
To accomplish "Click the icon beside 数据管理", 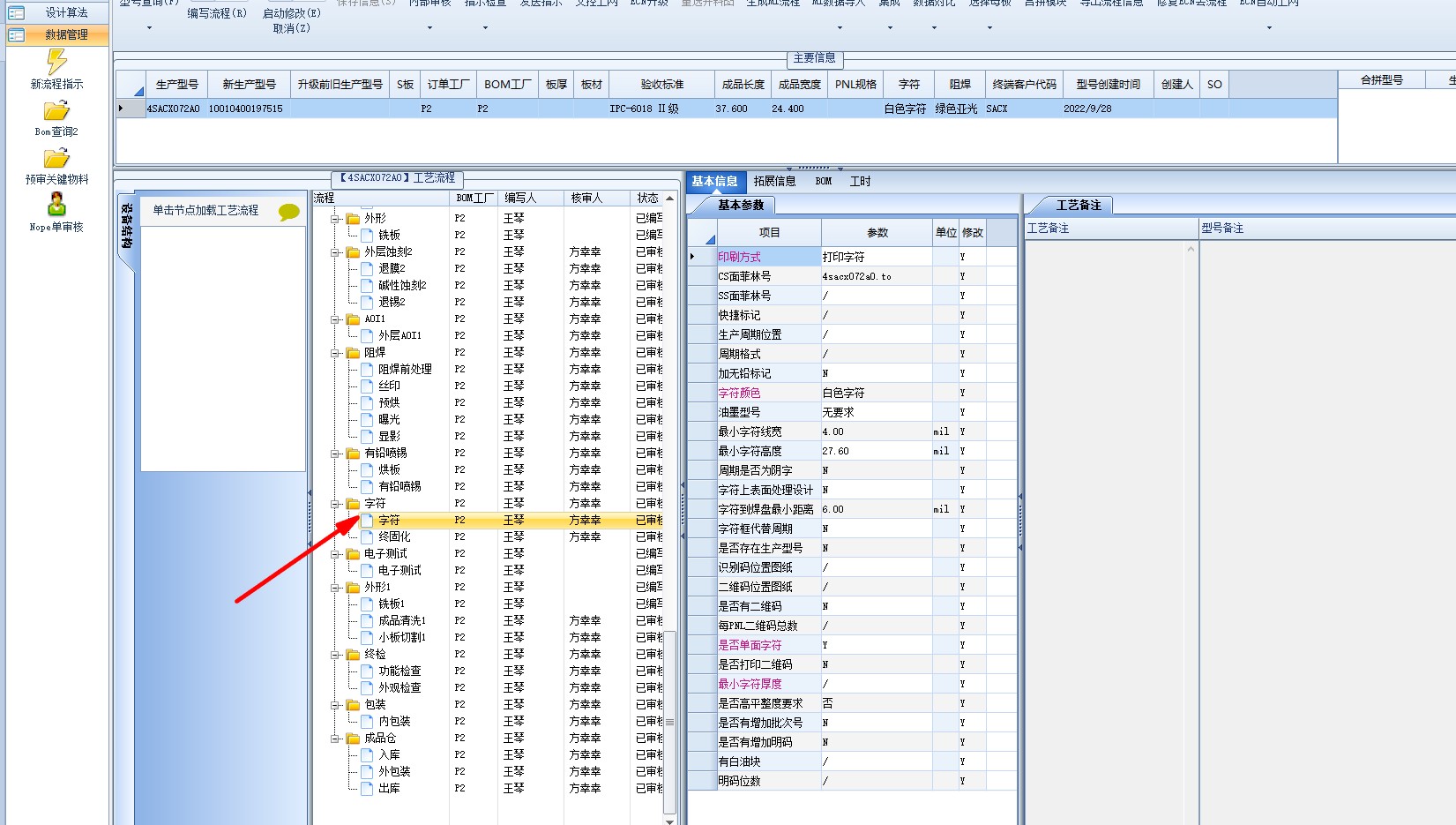I will [x=16, y=35].
